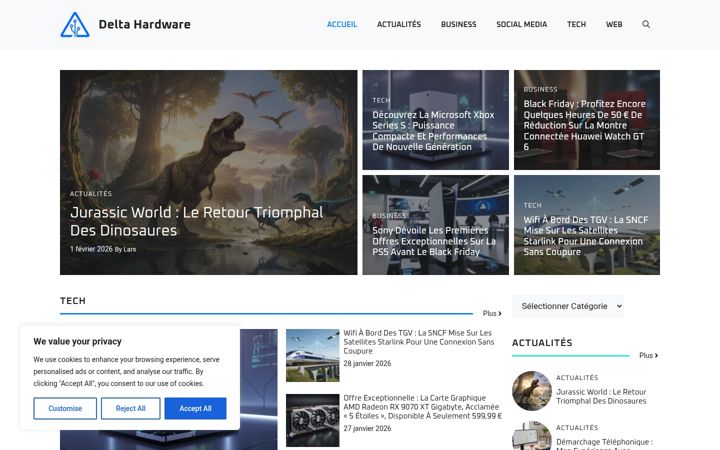The height and width of the screenshot is (450, 720).
Task: Click the 28 janvier 2026 date text
Action: 367,363
